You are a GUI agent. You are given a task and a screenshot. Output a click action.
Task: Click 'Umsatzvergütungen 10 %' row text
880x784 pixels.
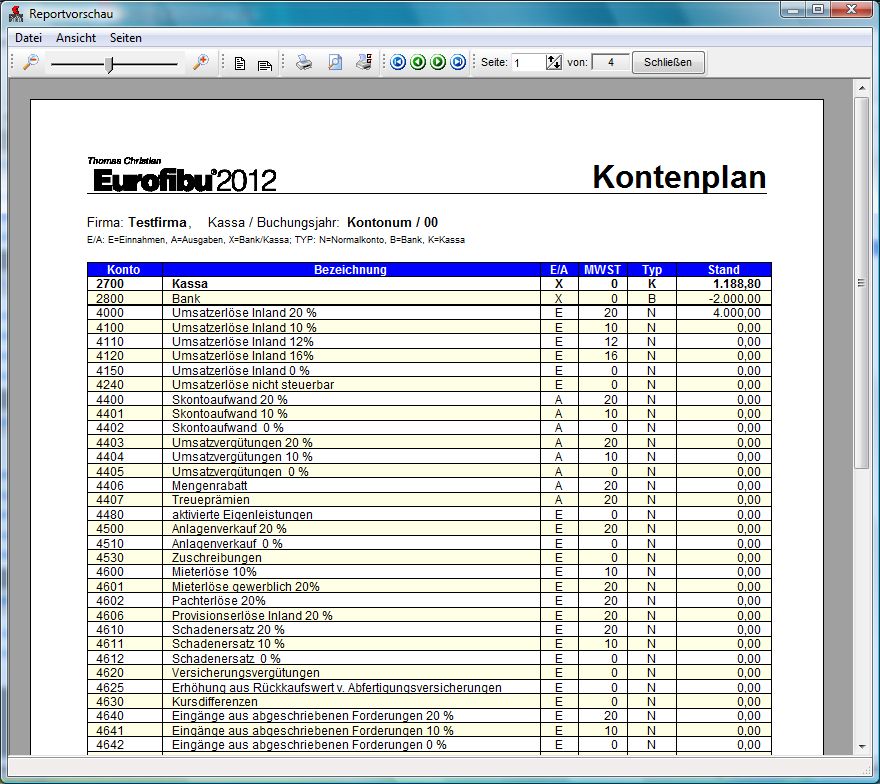click(x=242, y=457)
